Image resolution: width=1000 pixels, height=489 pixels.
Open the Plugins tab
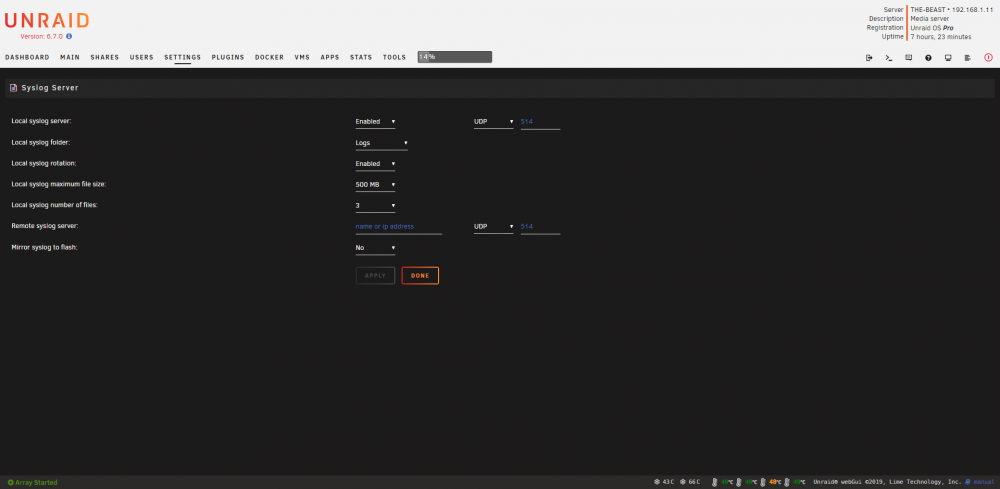(228, 57)
